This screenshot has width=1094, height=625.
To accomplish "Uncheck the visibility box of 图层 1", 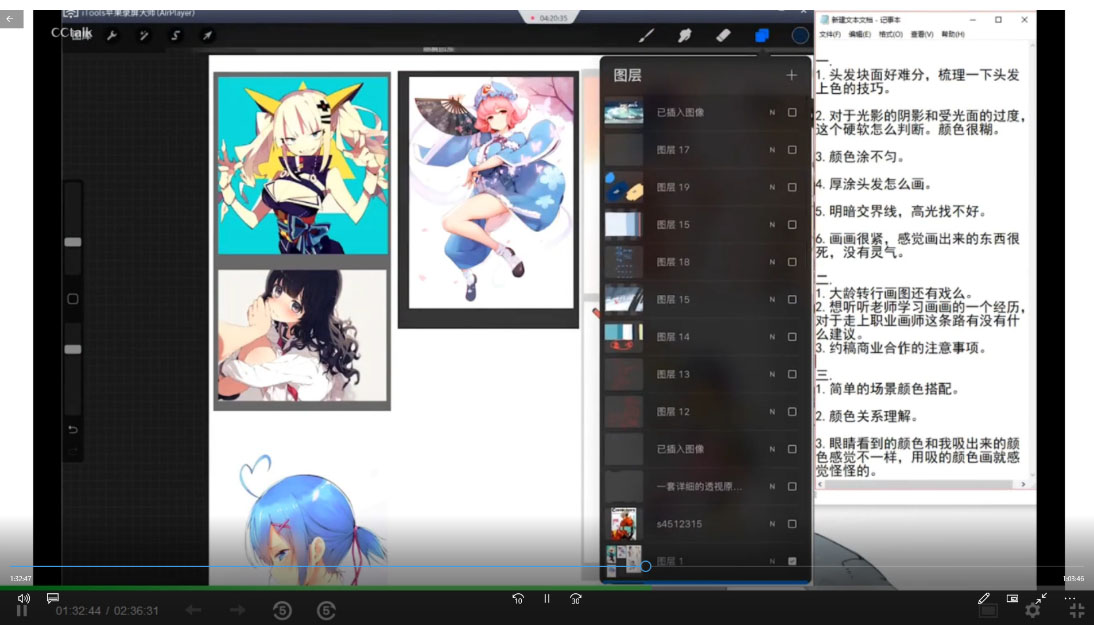I will point(792,561).
